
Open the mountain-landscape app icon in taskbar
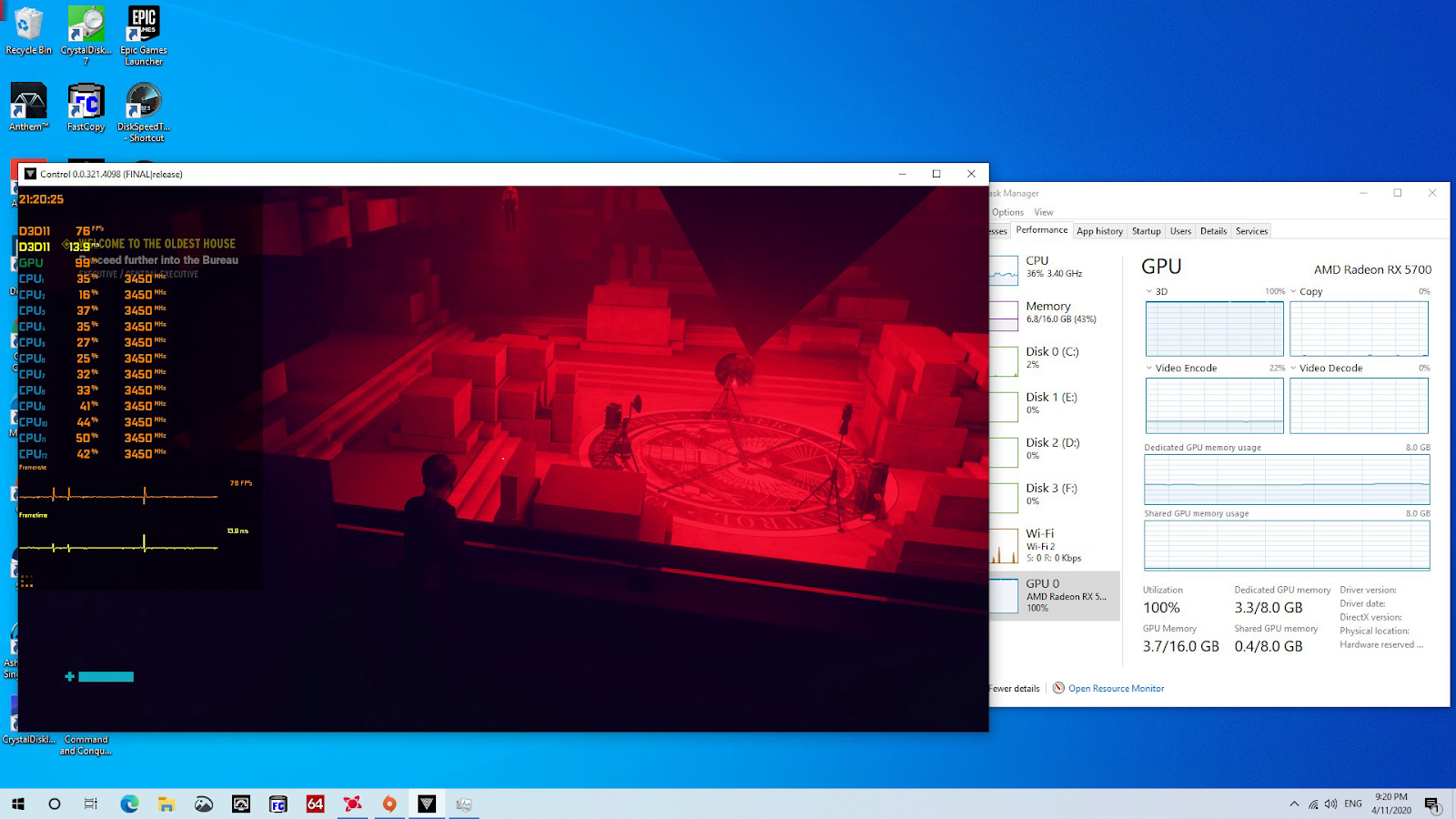pos(204,804)
